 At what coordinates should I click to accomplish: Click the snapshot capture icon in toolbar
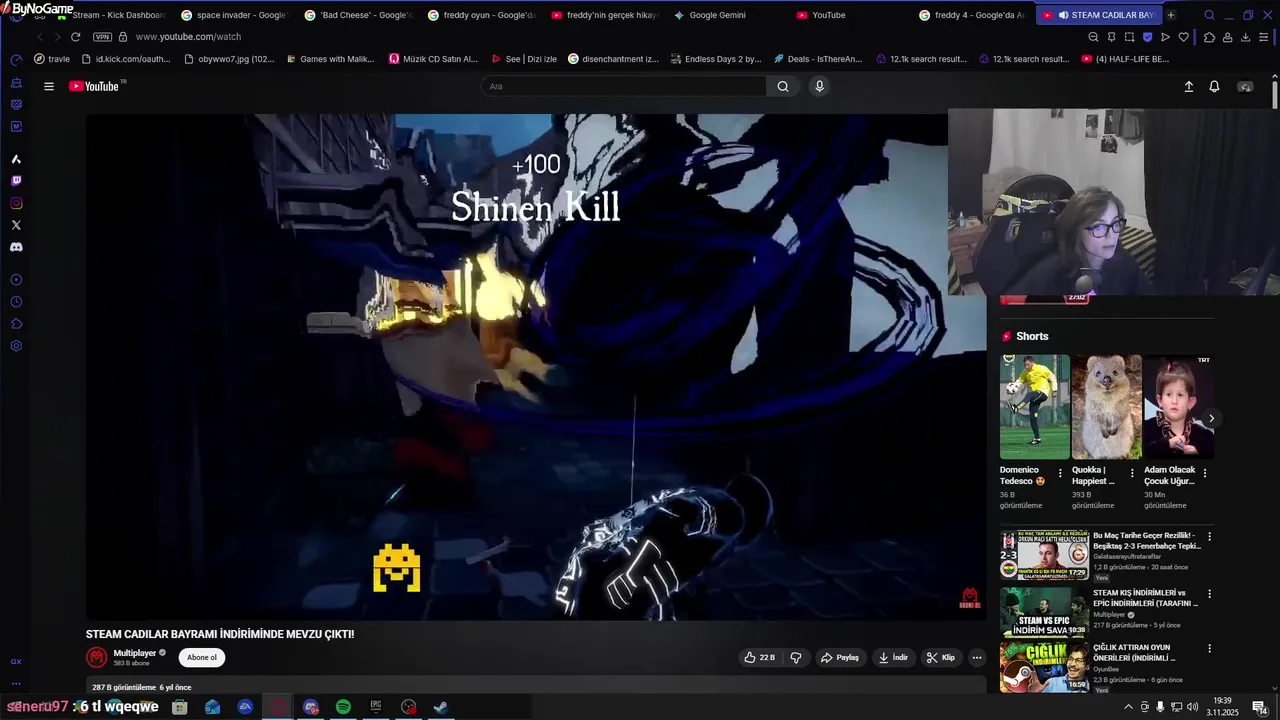click(1129, 37)
